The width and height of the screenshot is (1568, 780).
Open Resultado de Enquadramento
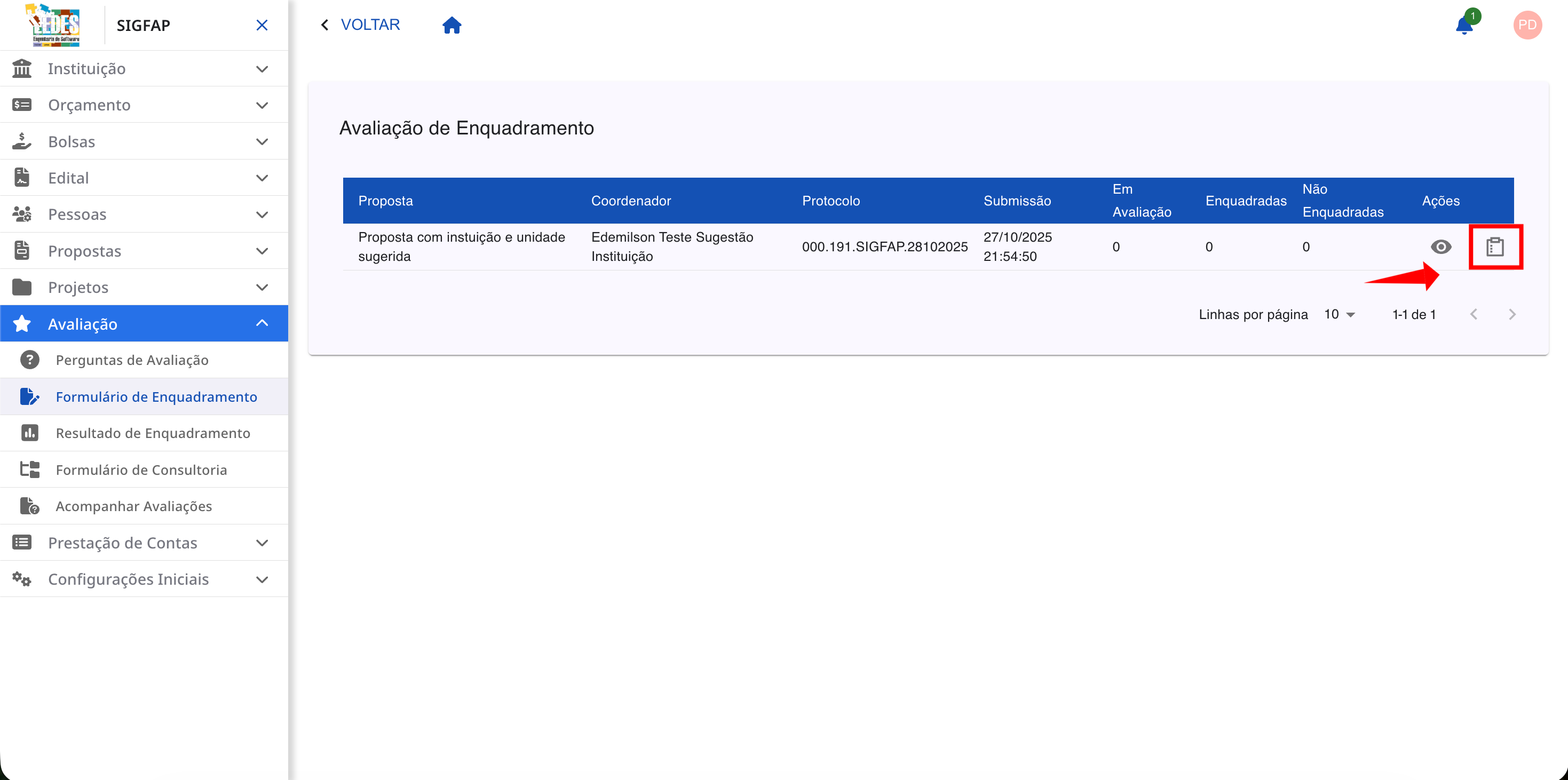pos(153,433)
